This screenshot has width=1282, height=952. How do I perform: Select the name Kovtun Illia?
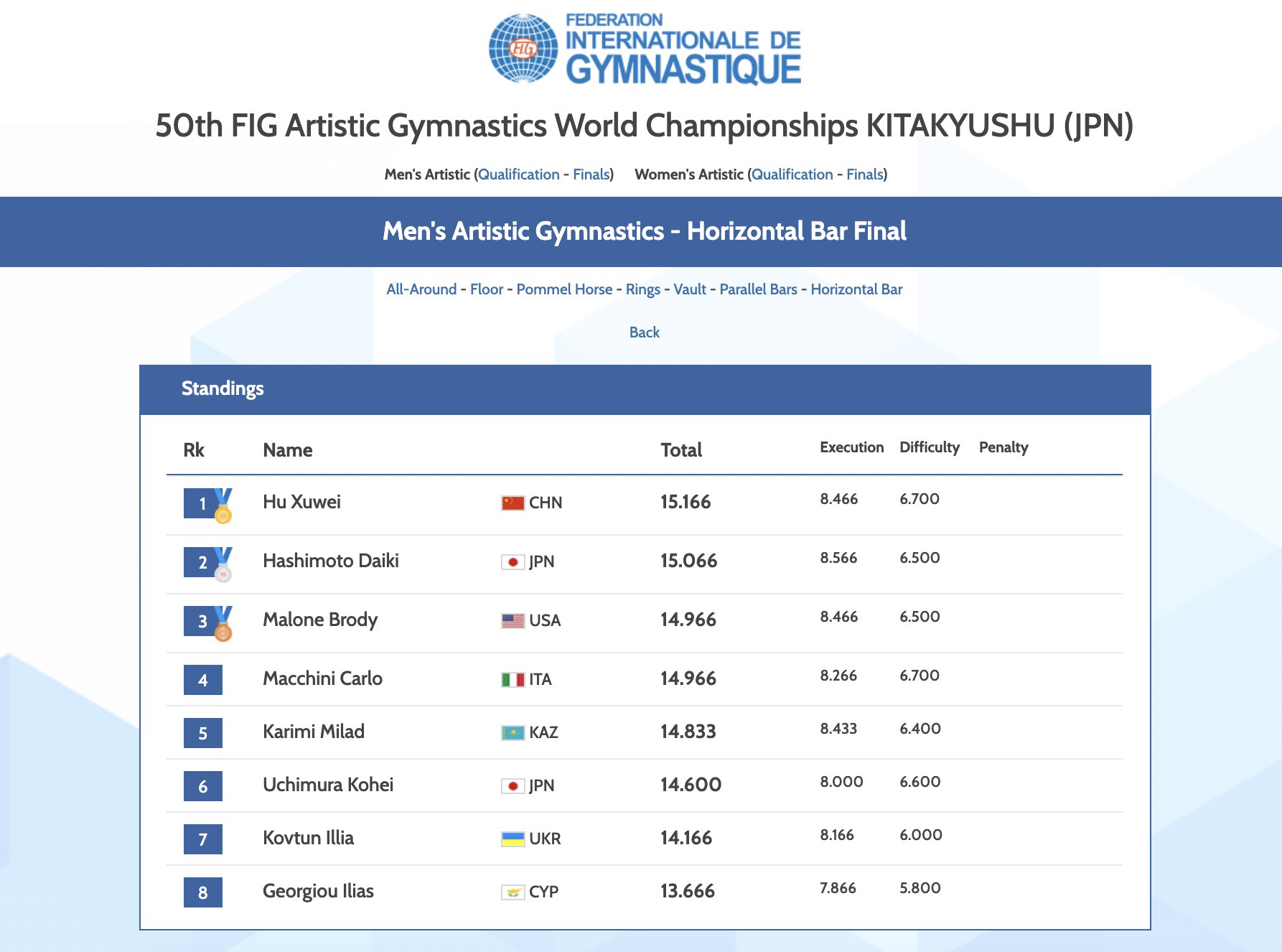point(309,838)
